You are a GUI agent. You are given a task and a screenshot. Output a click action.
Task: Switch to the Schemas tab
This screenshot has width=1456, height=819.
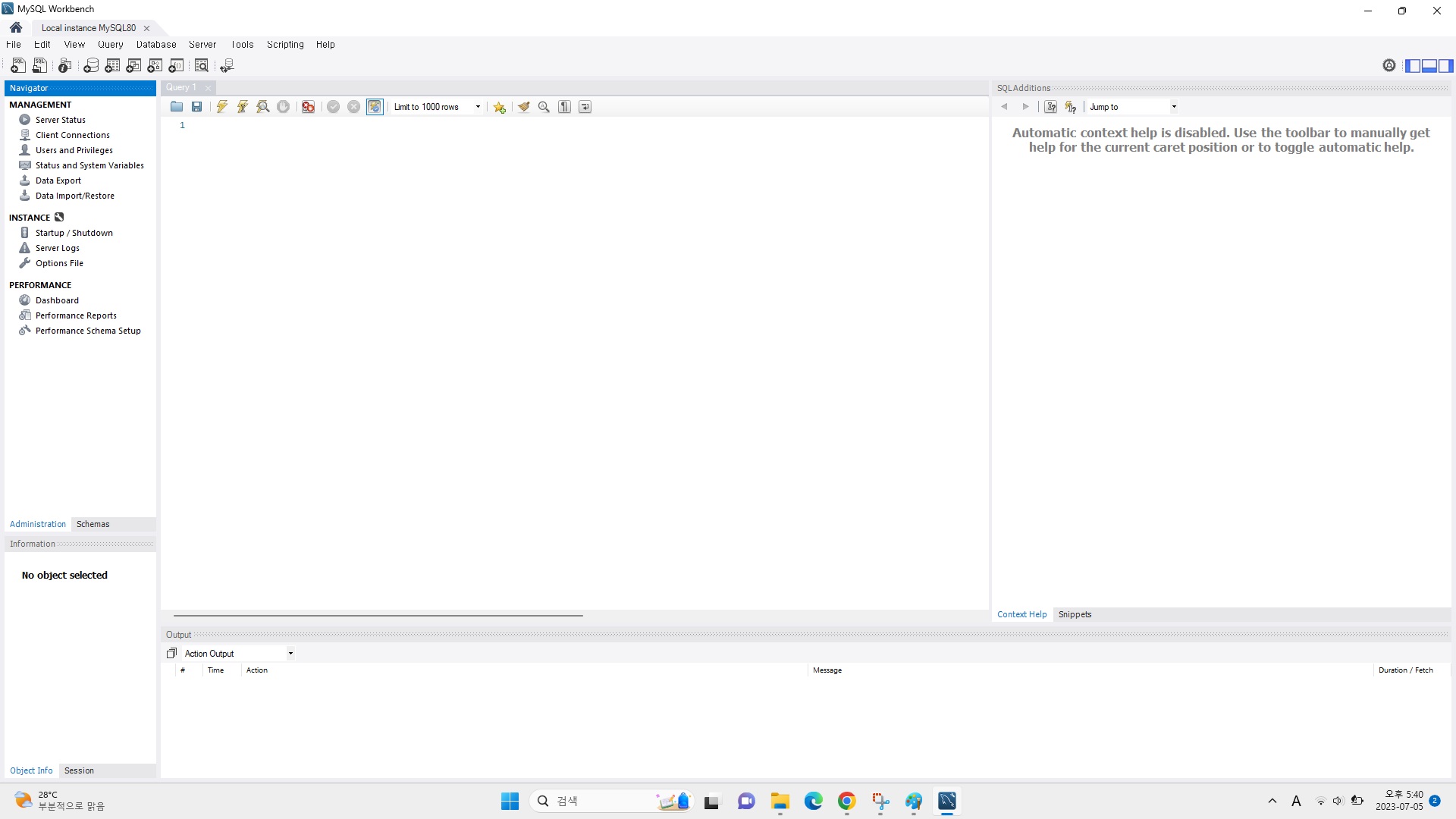pos(93,524)
